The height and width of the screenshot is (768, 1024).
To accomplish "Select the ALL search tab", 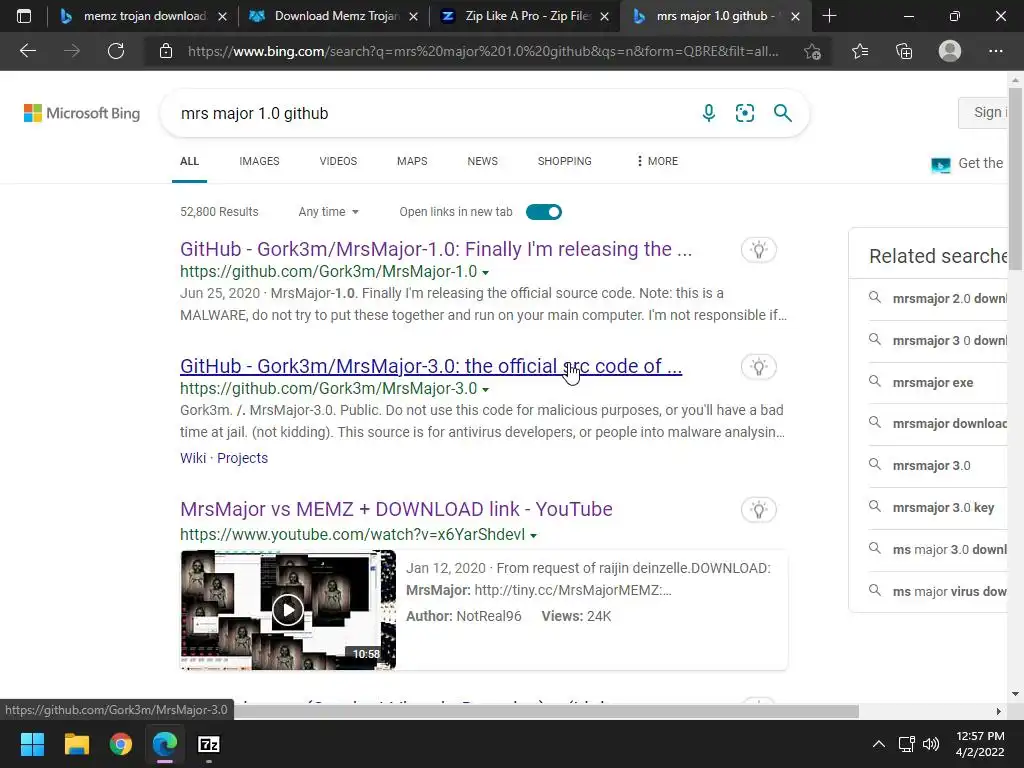I will pos(189,161).
